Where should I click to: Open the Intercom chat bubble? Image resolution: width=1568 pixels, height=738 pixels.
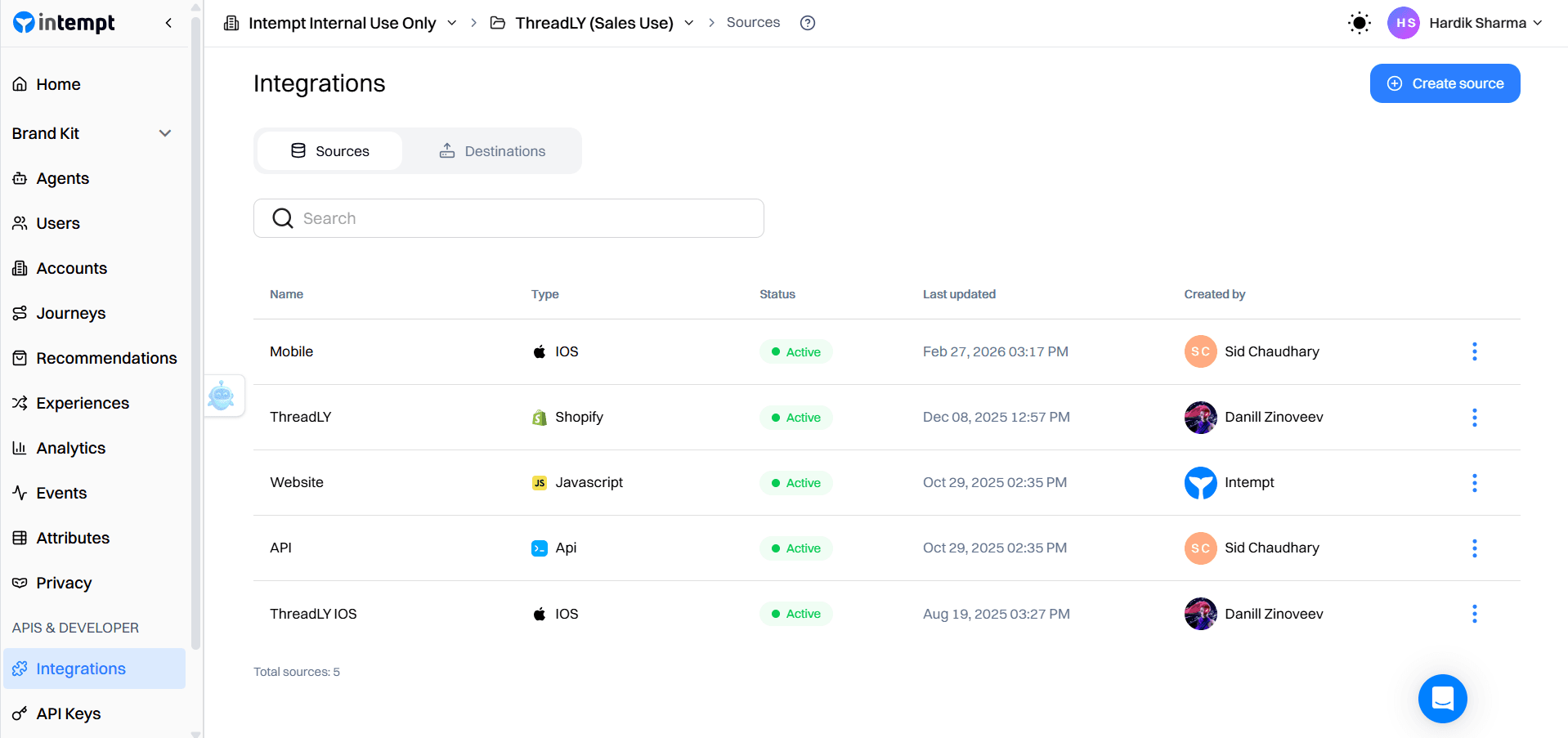[x=1442, y=699]
